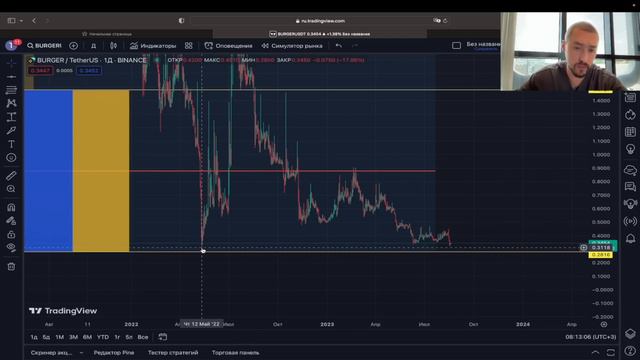This screenshot has height=360, width=640.
Task: Hide all drawings with eye icon
Action: click(x=11, y=247)
